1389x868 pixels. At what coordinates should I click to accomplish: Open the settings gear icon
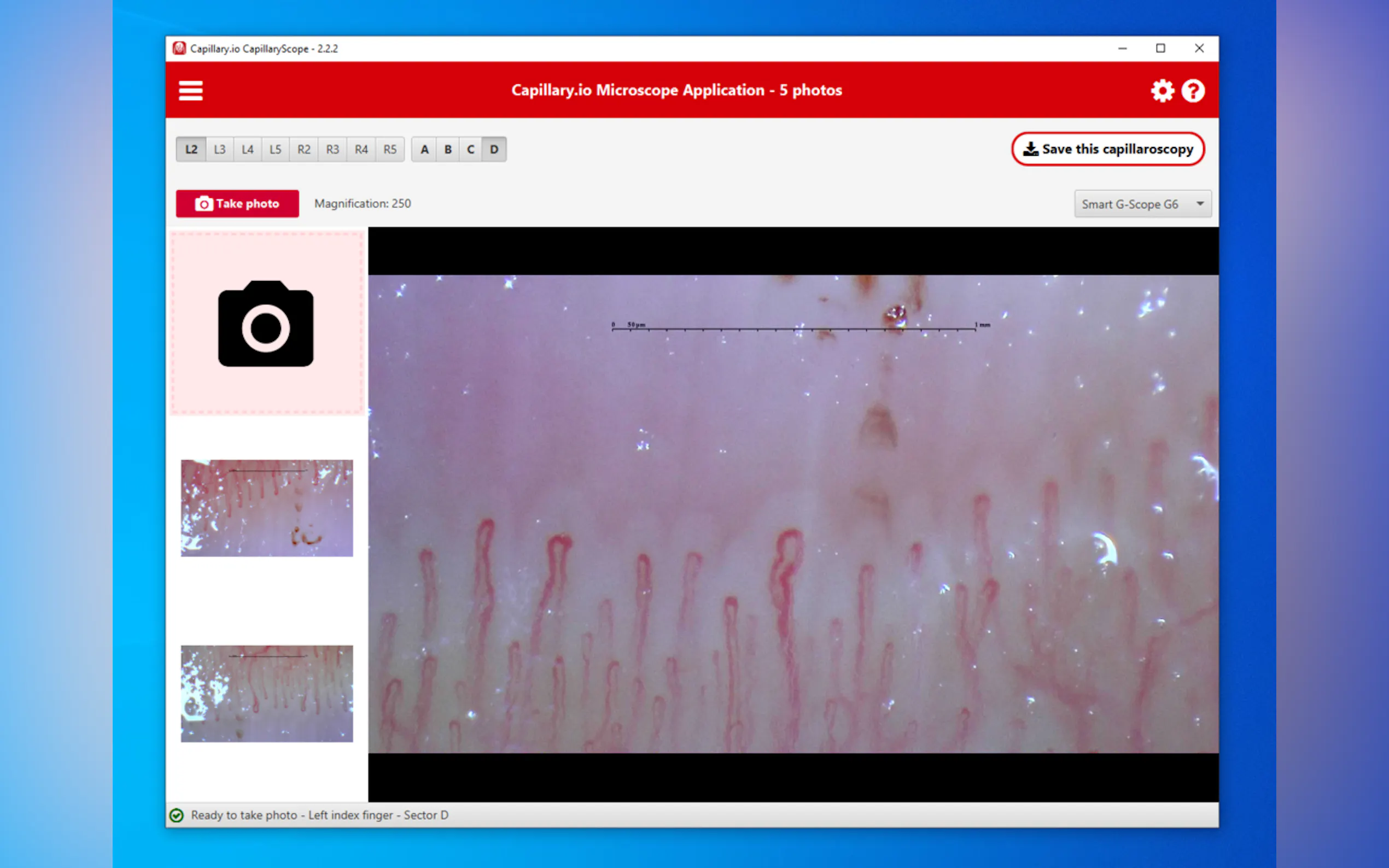coord(1162,91)
